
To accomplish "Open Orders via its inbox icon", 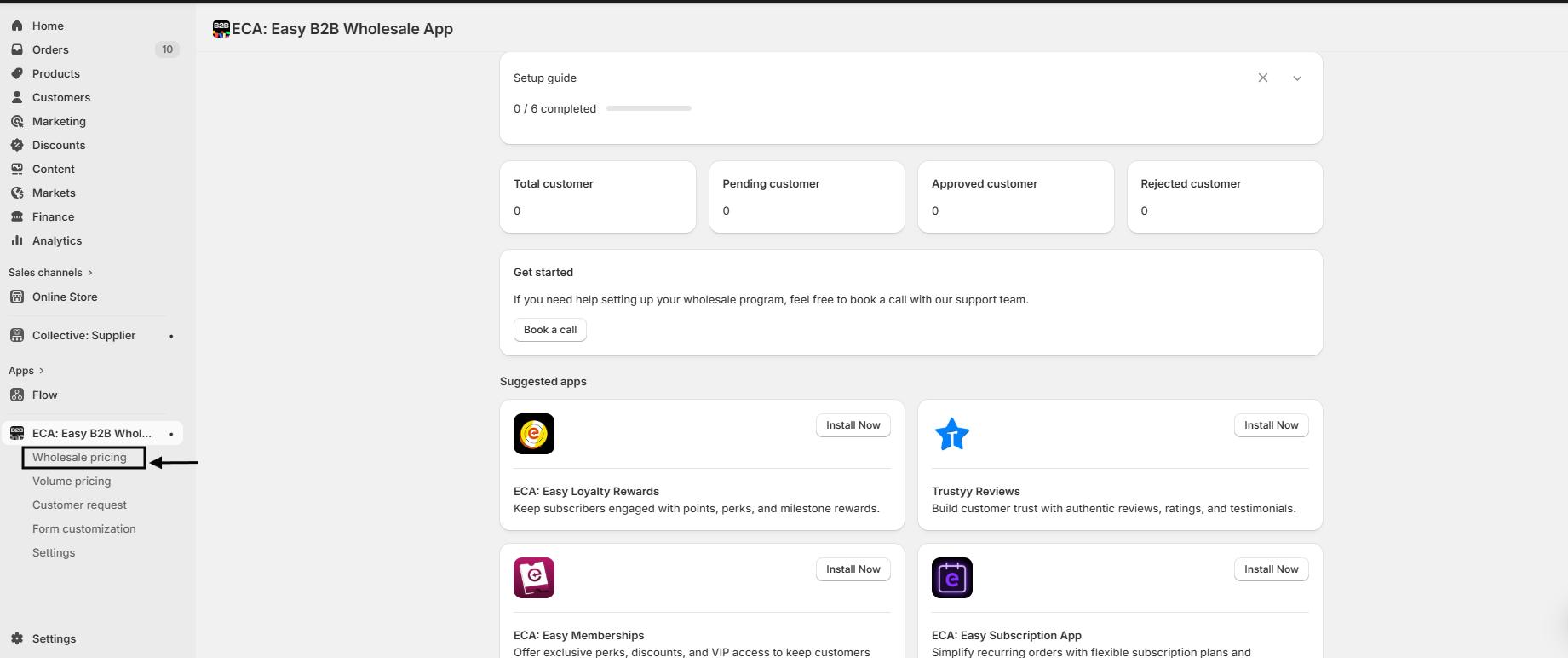I will [x=17, y=49].
